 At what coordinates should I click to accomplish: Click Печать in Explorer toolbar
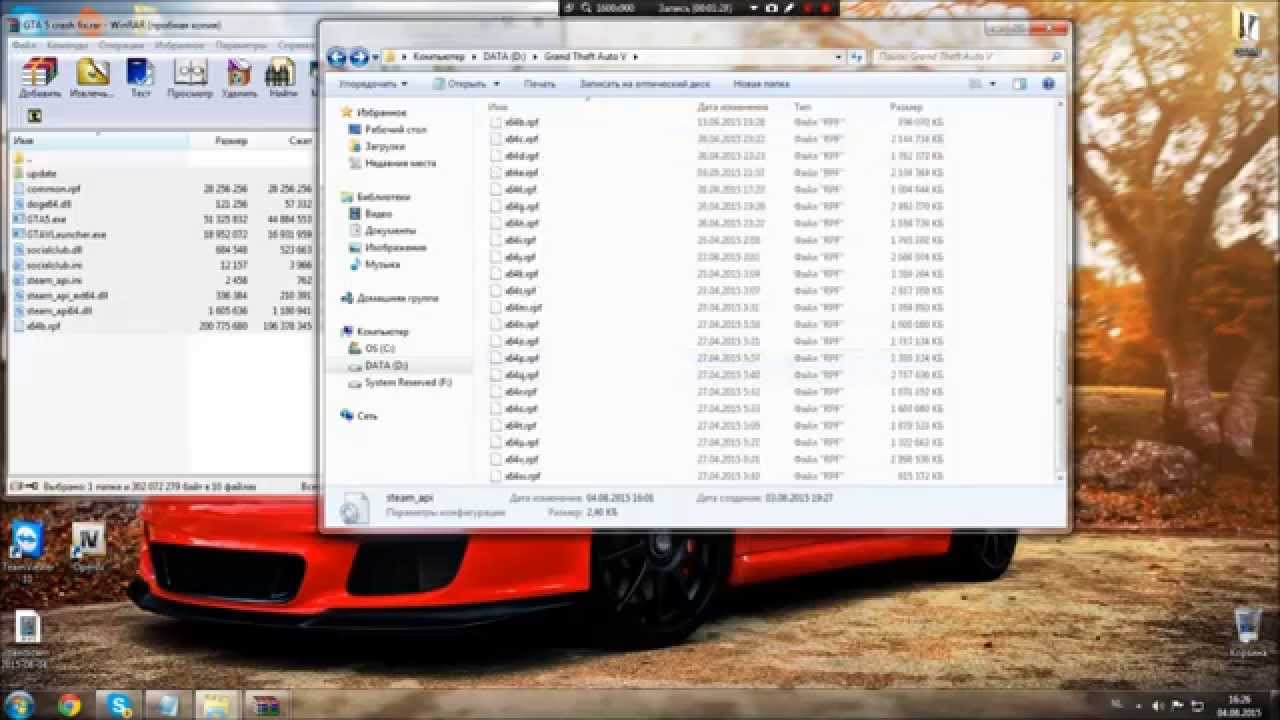pyautogui.click(x=539, y=85)
